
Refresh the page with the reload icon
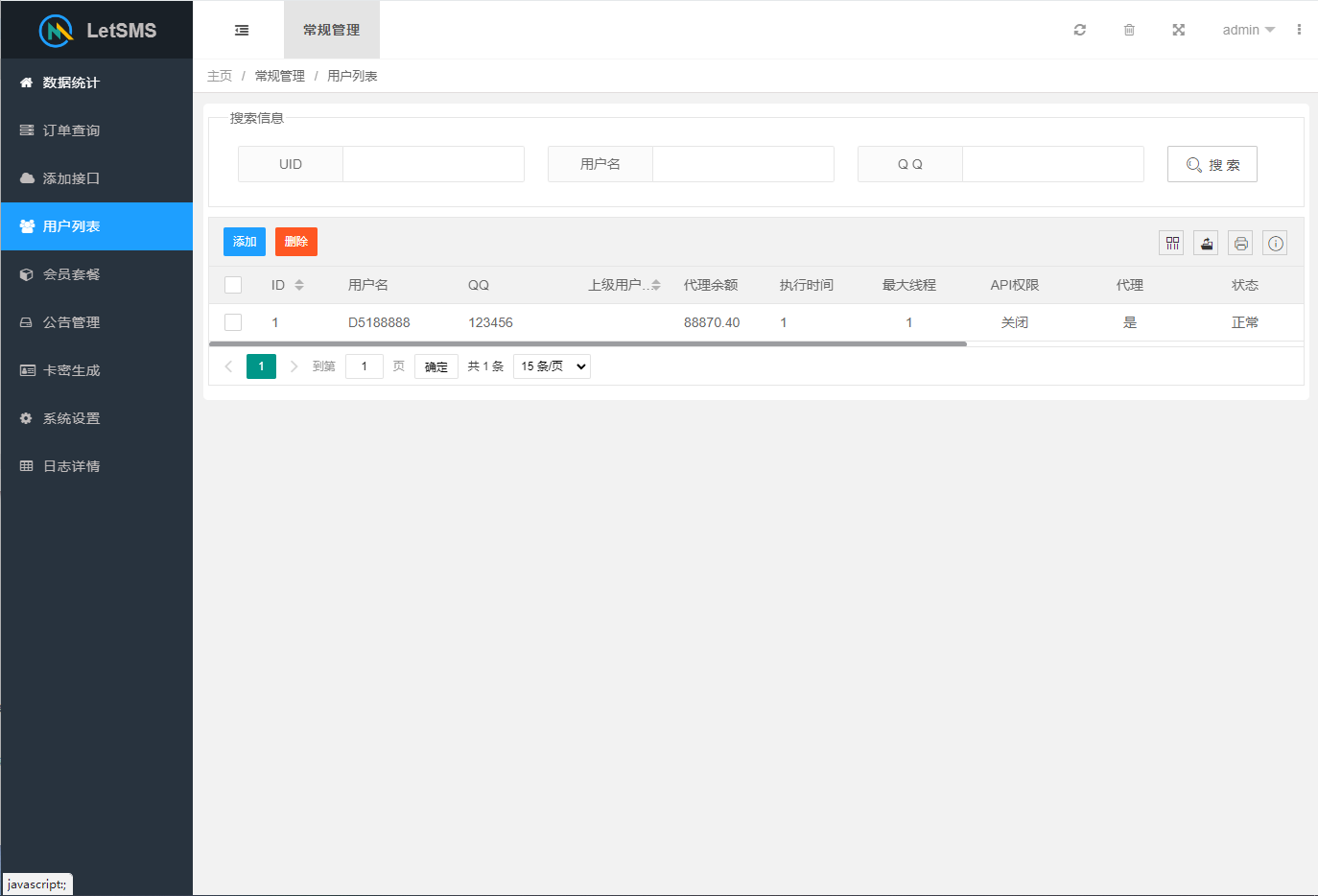click(x=1079, y=30)
